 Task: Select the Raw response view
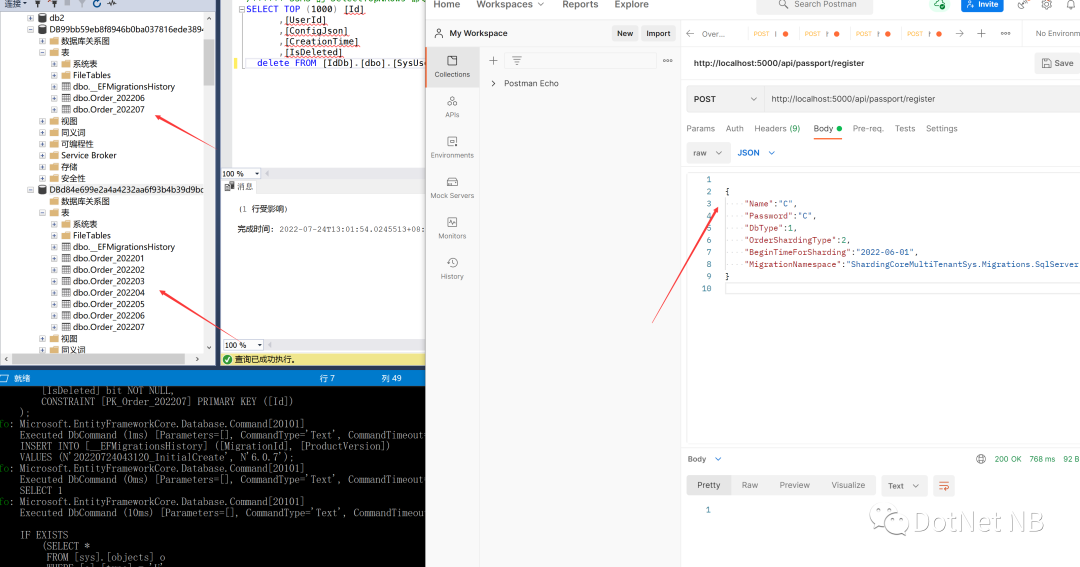pyautogui.click(x=749, y=486)
